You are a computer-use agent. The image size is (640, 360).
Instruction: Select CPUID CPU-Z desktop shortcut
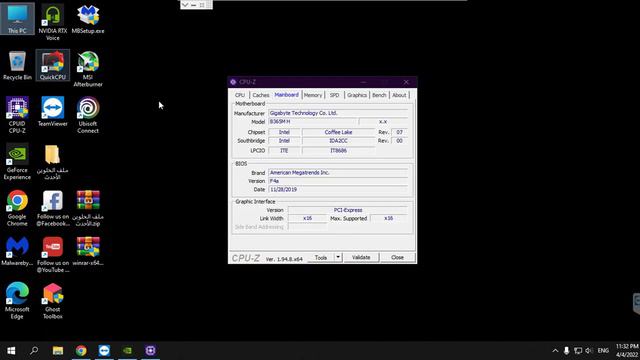[x=17, y=115]
